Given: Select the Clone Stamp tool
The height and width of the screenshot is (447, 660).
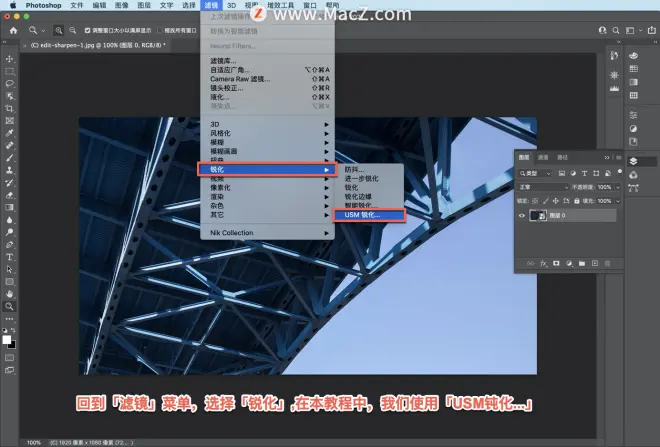Looking at the screenshot, I should [9, 170].
